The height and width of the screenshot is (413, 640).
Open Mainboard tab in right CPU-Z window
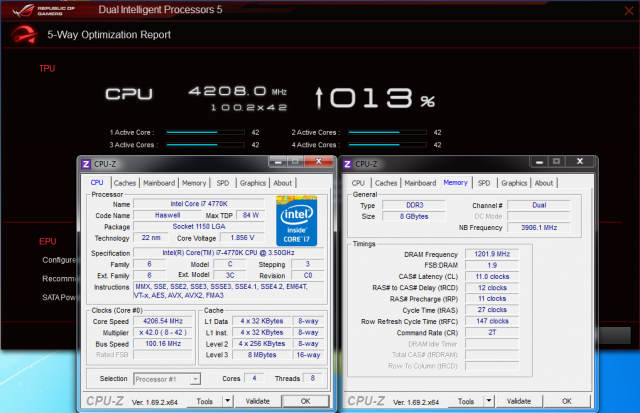pos(420,183)
